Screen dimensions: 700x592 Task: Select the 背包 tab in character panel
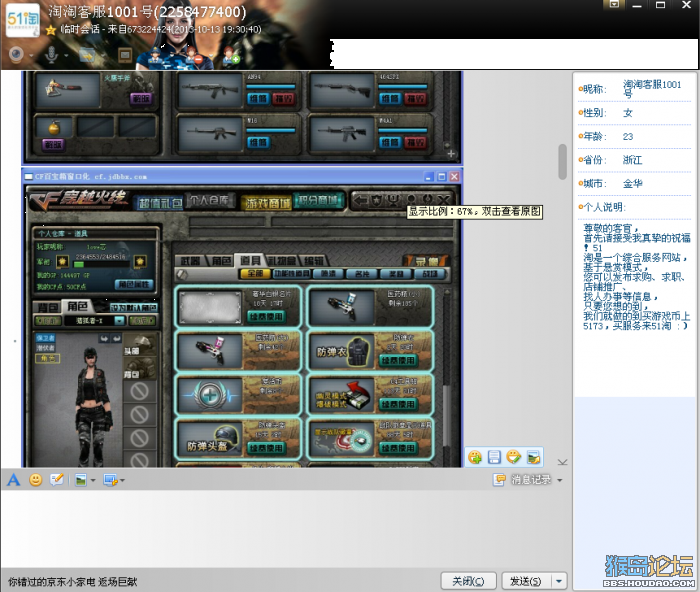pyautogui.click(x=47, y=307)
